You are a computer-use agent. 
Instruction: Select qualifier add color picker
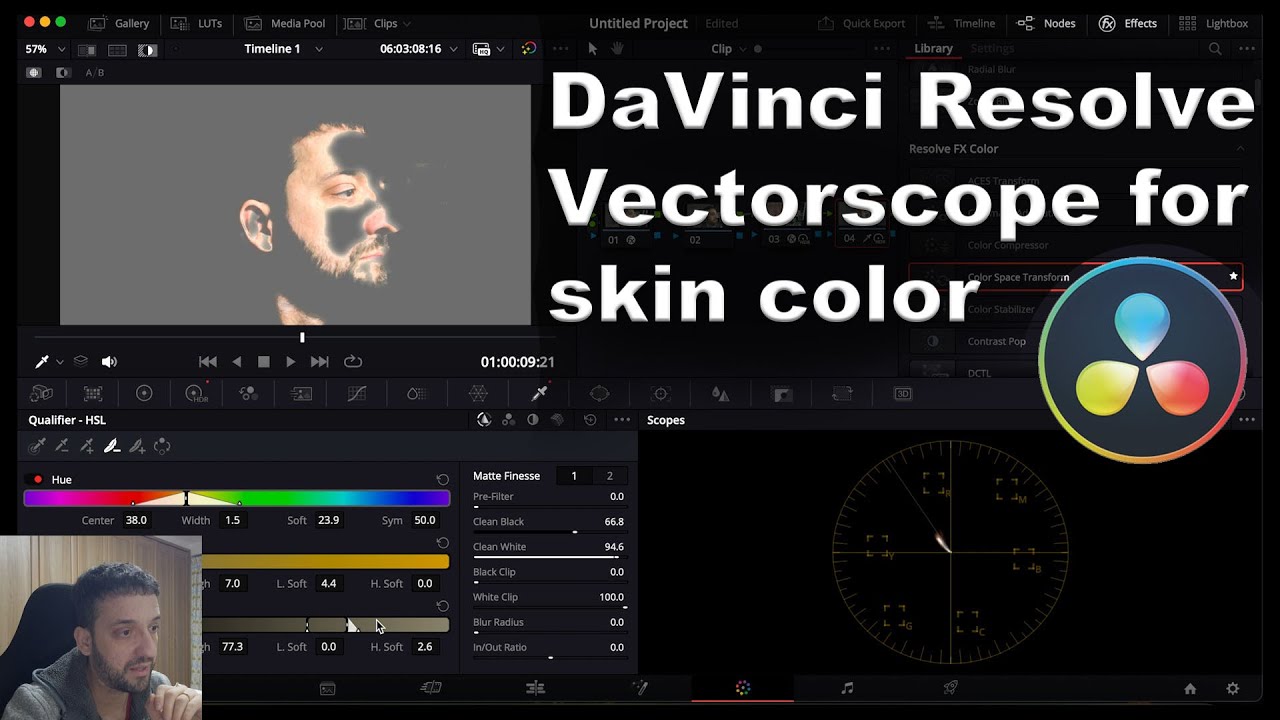pos(87,446)
